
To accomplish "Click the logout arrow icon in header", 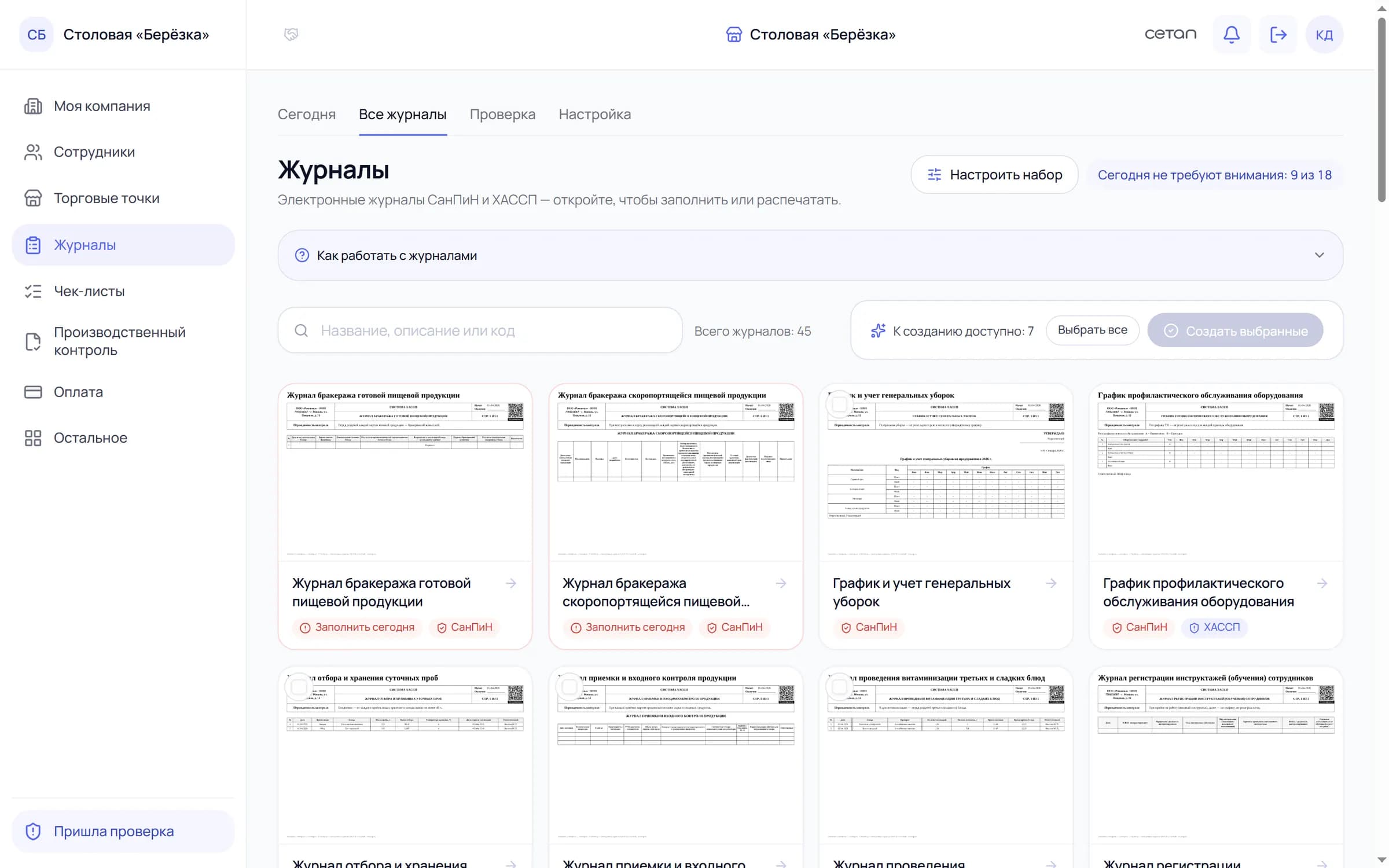I will tap(1278, 35).
